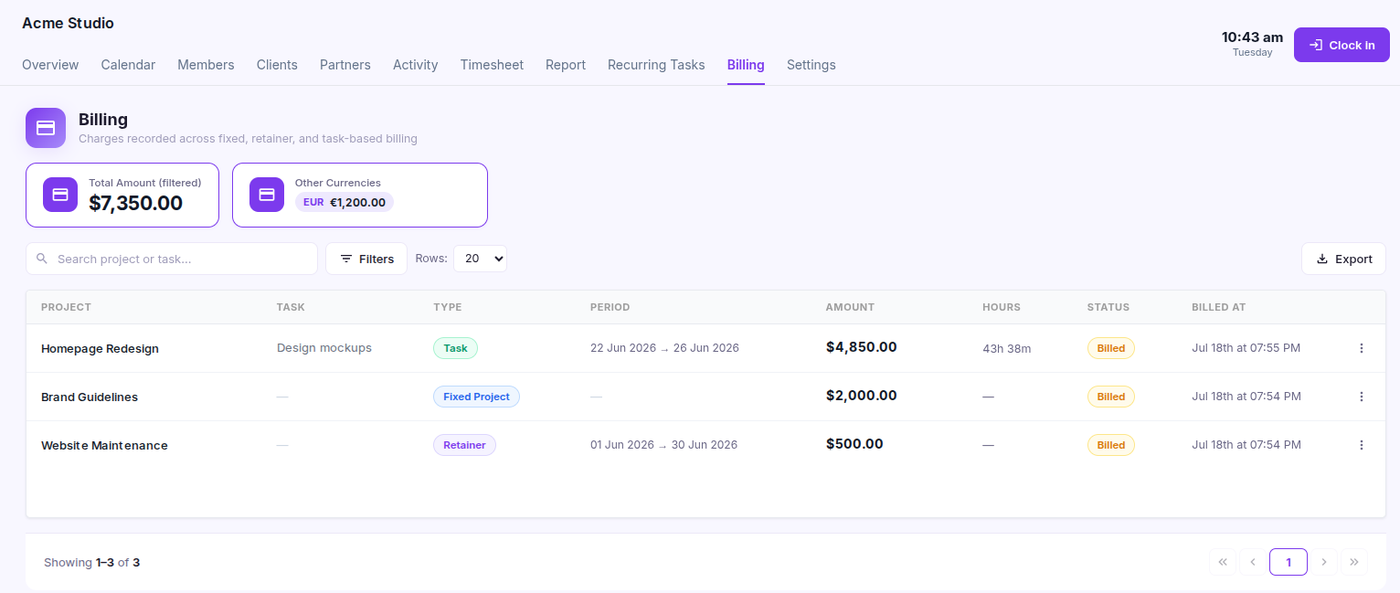Go to last page arrow
Viewport: 1400px width, 593px height.
[1354, 562]
